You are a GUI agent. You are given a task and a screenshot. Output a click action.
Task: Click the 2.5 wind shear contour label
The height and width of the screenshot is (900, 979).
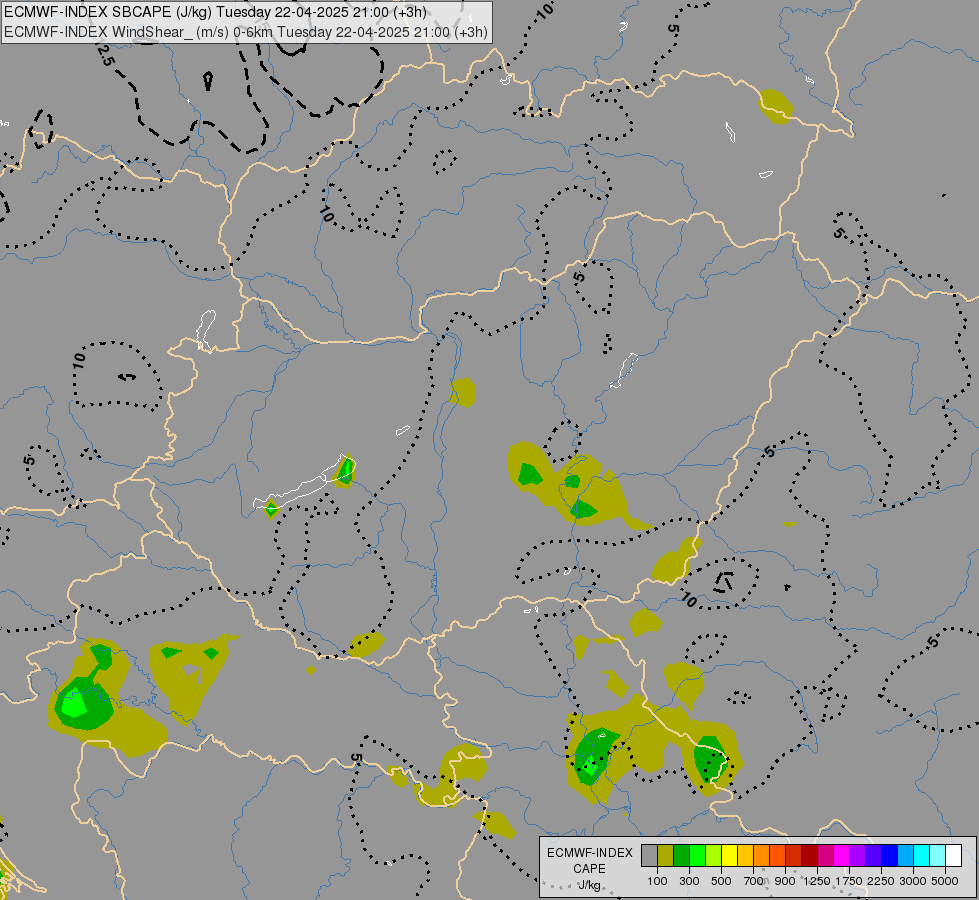point(104,55)
